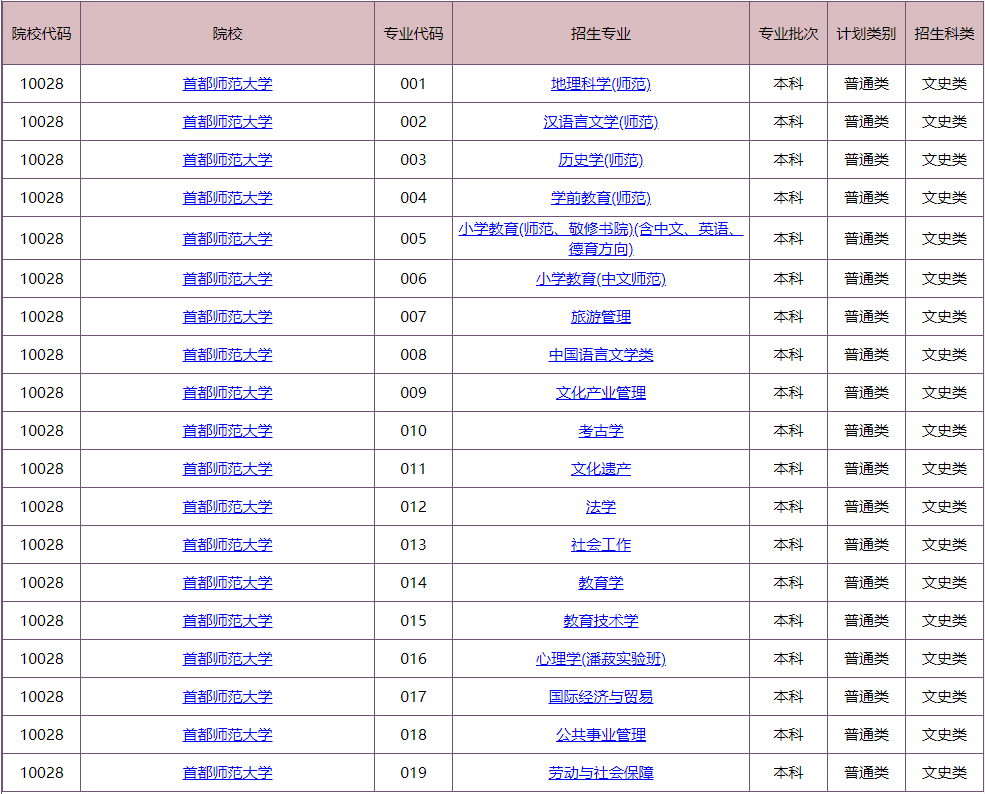Open the 学前教育(师范) major link
This screenshot has width=985, height=794.
(x=601, y=198)
